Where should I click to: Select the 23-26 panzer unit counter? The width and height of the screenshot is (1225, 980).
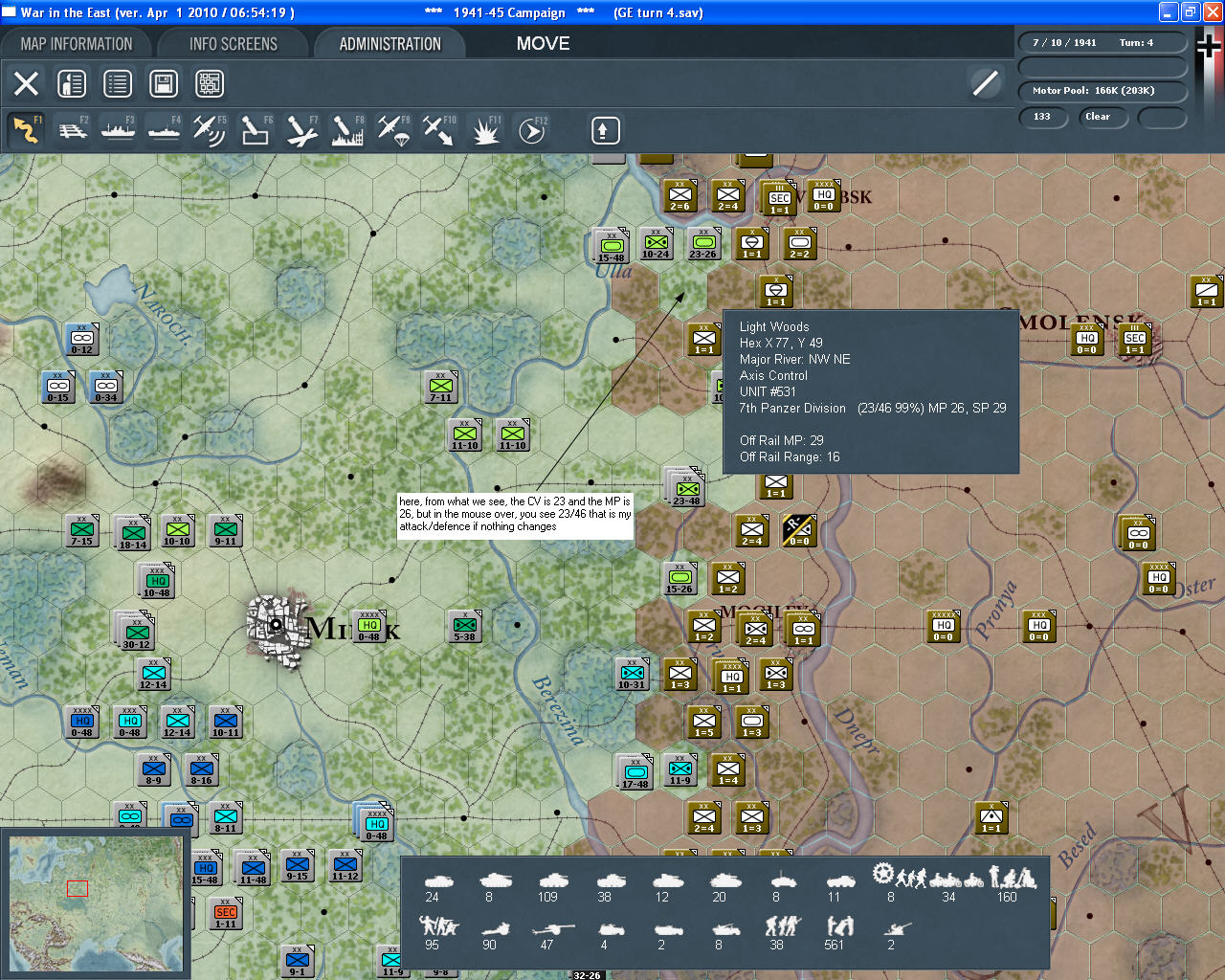(x=703, y=244)
